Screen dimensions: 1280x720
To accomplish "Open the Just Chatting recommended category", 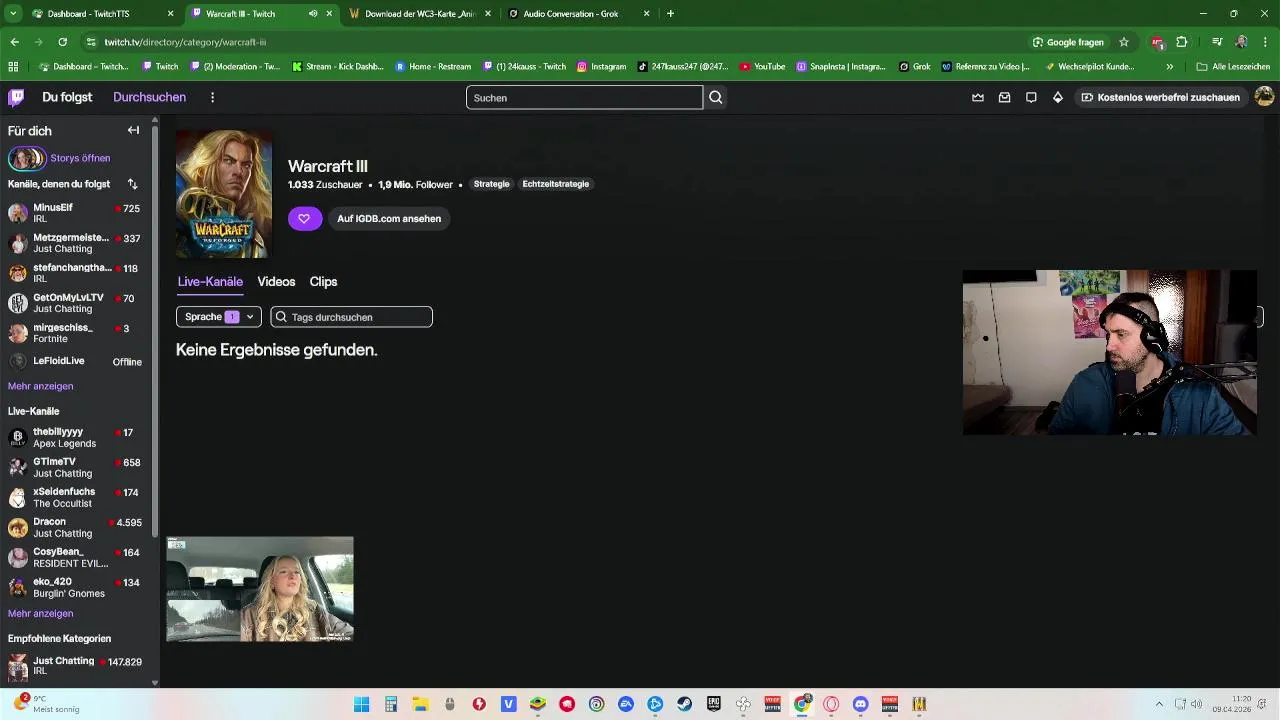I will [75, 665].
